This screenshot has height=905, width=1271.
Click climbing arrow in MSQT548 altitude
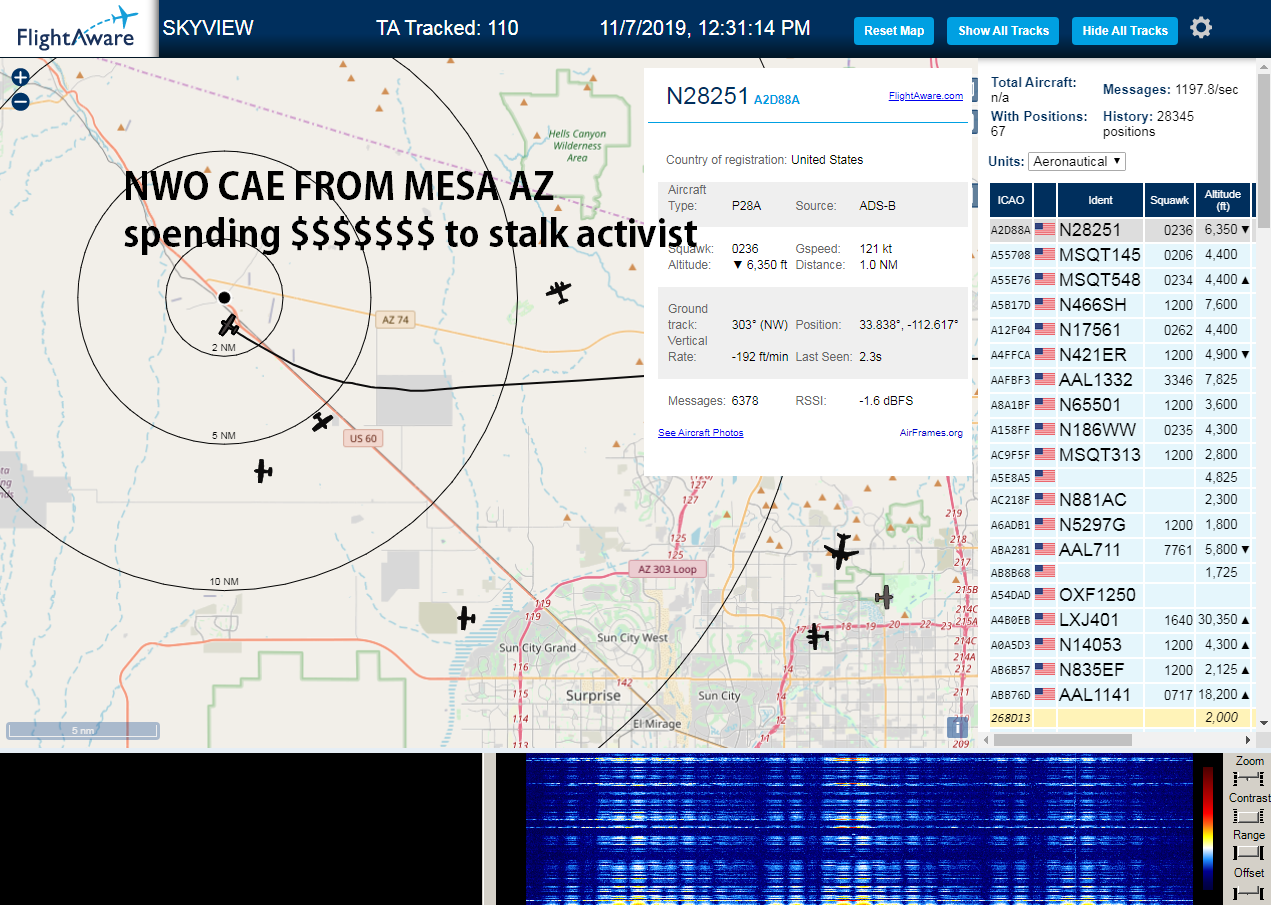[x=1245, y=280]
